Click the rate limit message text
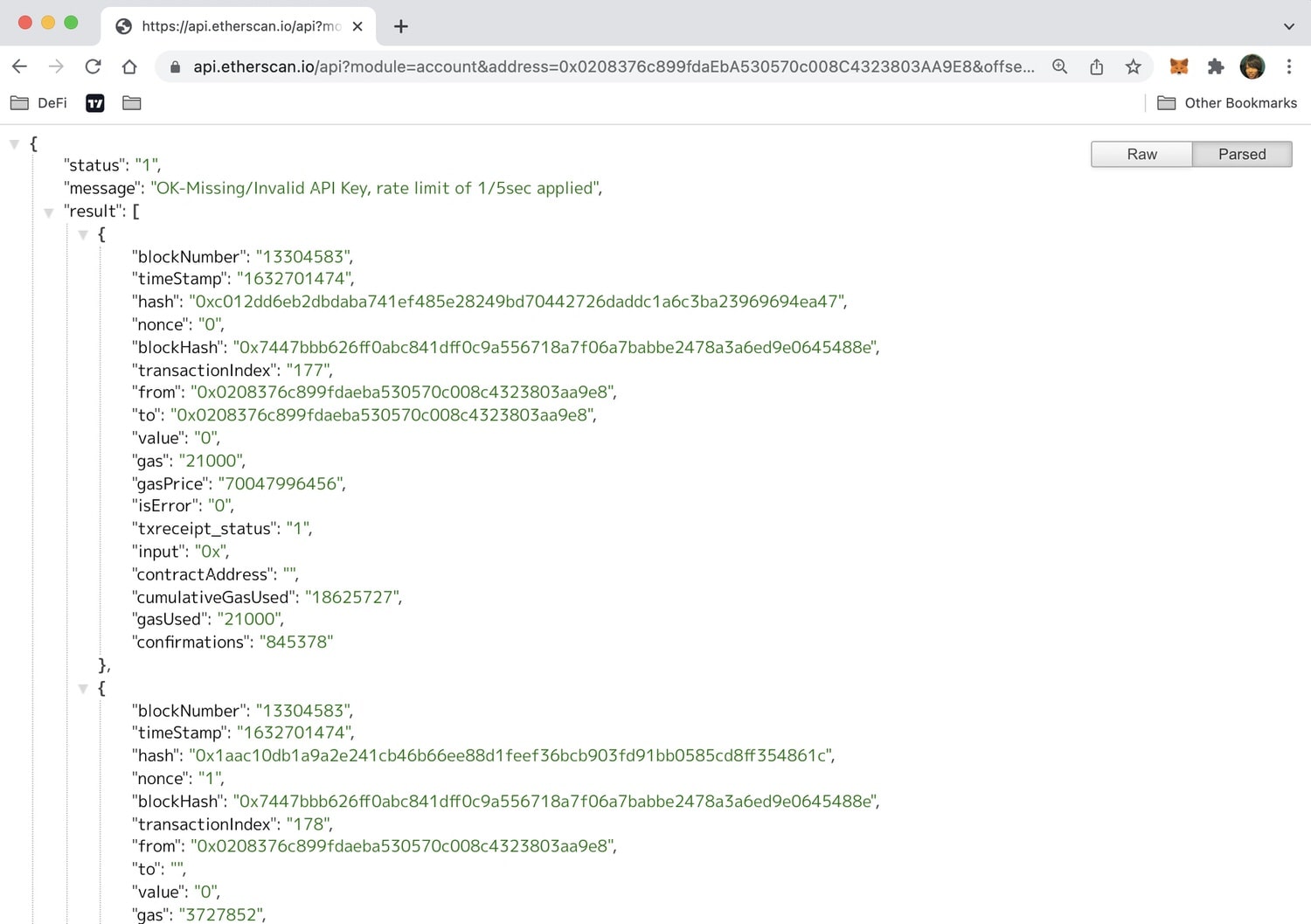 [376, 188]
